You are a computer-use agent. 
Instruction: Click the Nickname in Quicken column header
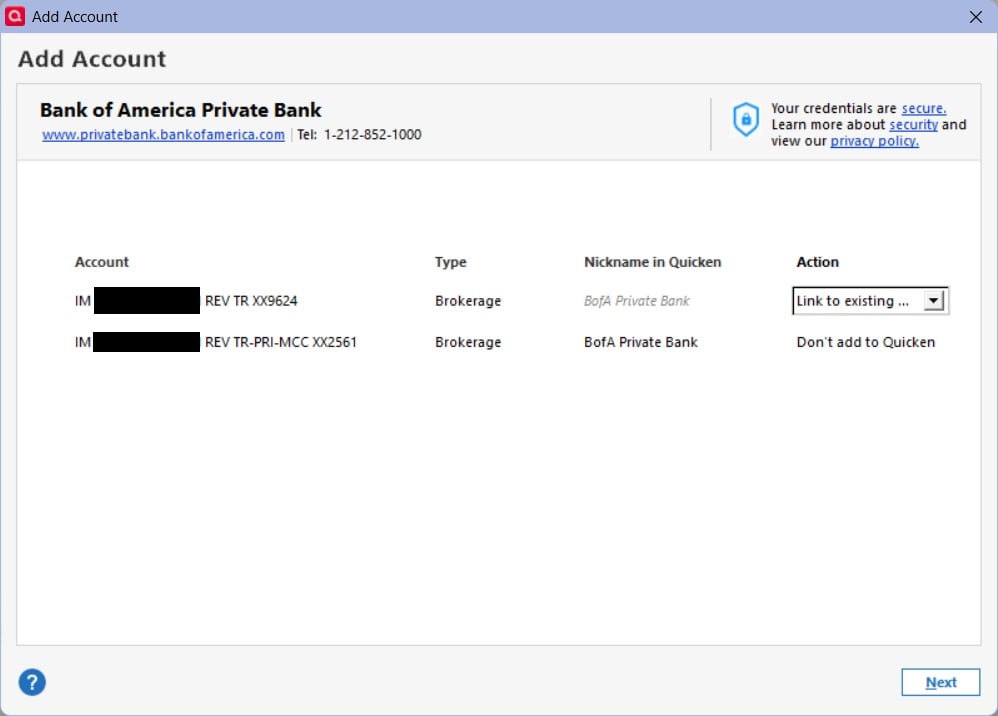point(652,262)
